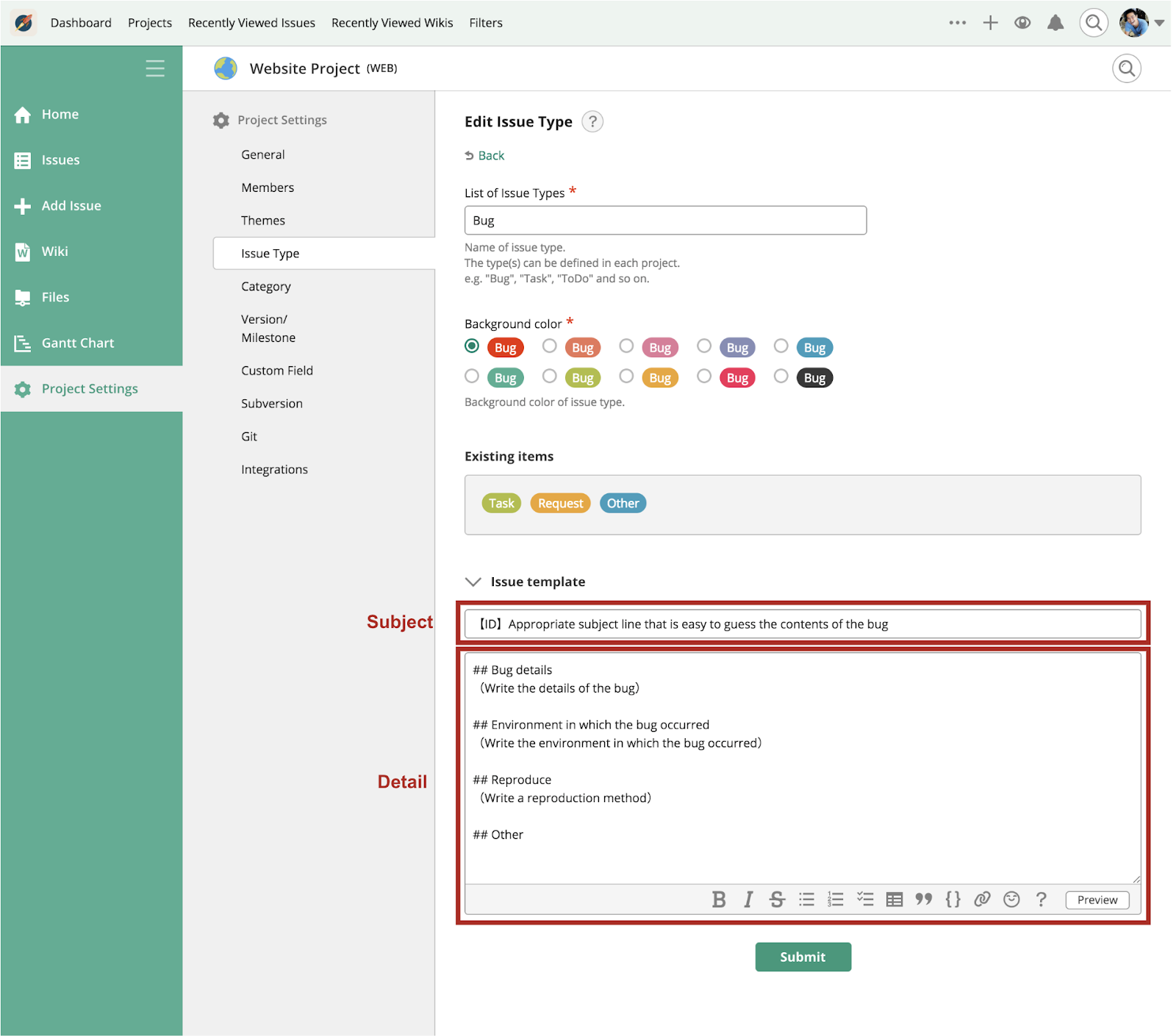This screenshot has height=1036, width=1176.
Task: Click the Back link
Action: 490,156
